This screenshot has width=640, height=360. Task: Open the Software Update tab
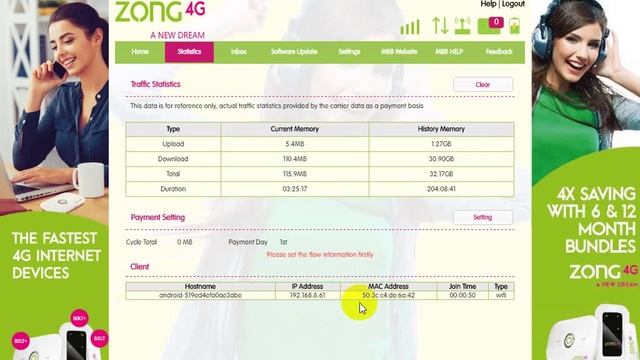pos(294,52)
